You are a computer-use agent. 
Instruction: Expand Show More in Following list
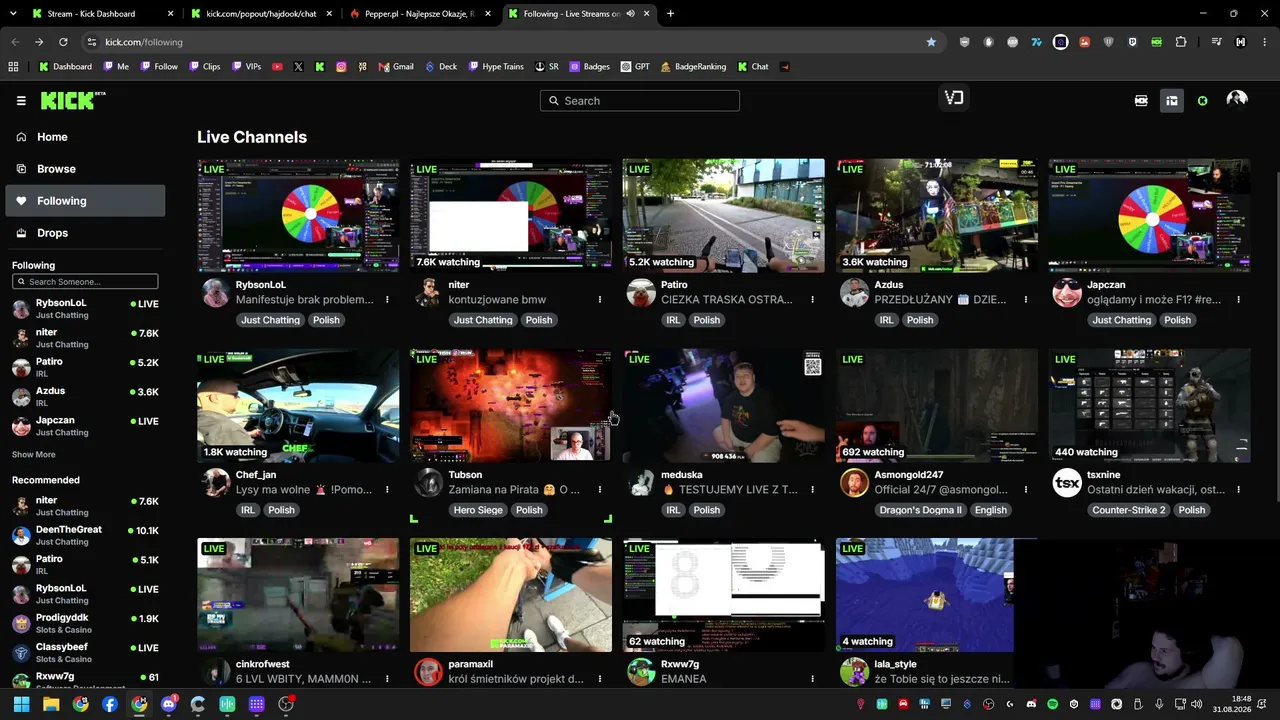34,454
